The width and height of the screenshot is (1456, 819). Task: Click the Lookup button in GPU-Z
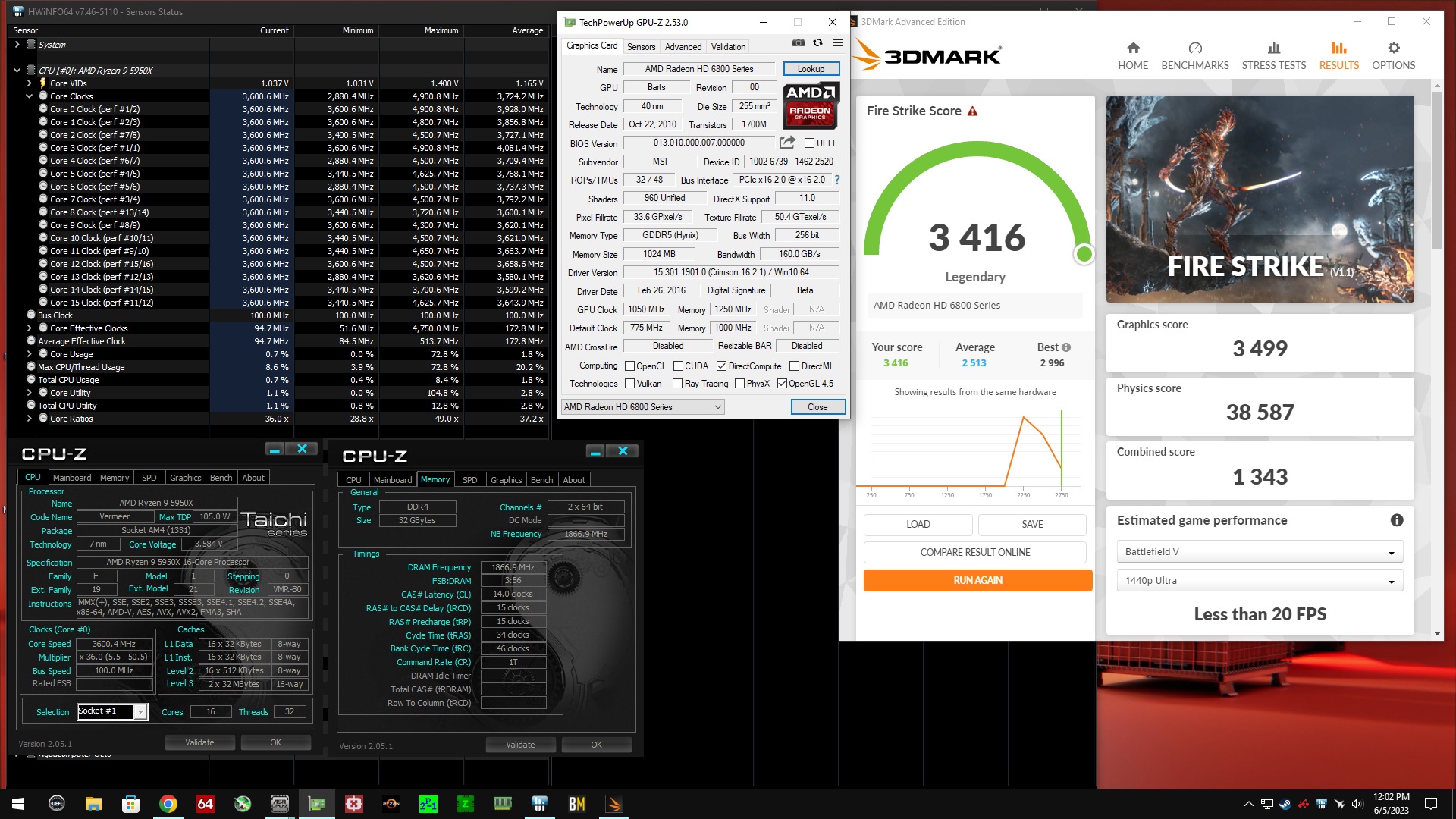click(811, 69)
